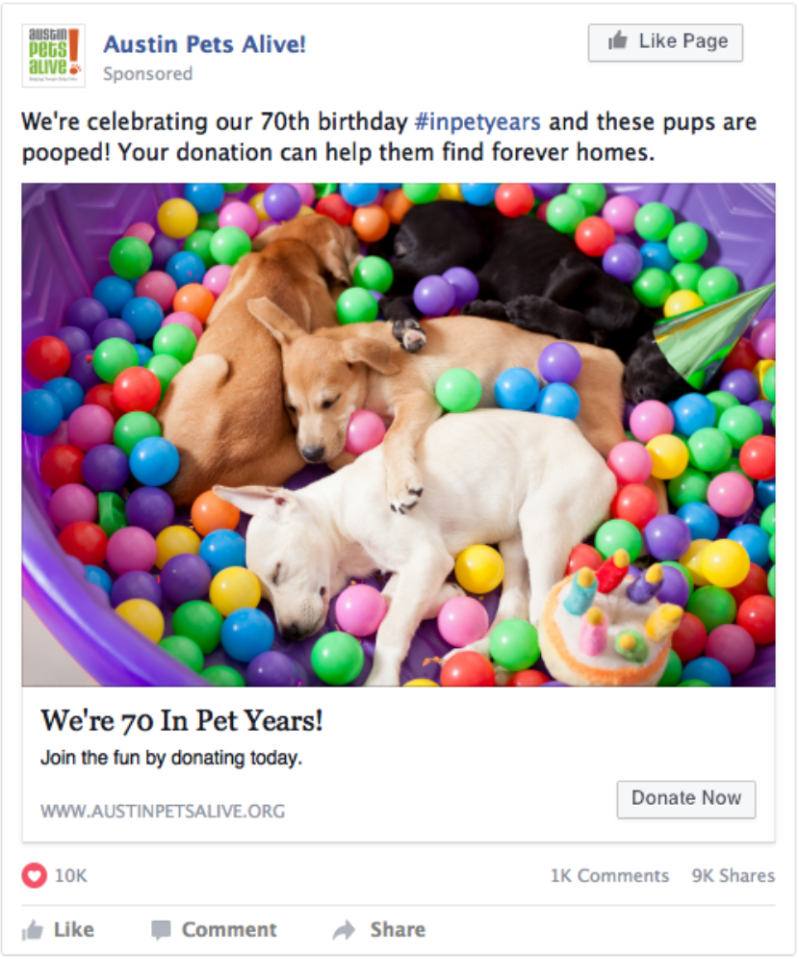Click the Austin Pets Alive! profile logo
The width and height of the screenshot is (799, 959).
pyautogui.click(x=53, y=56)
